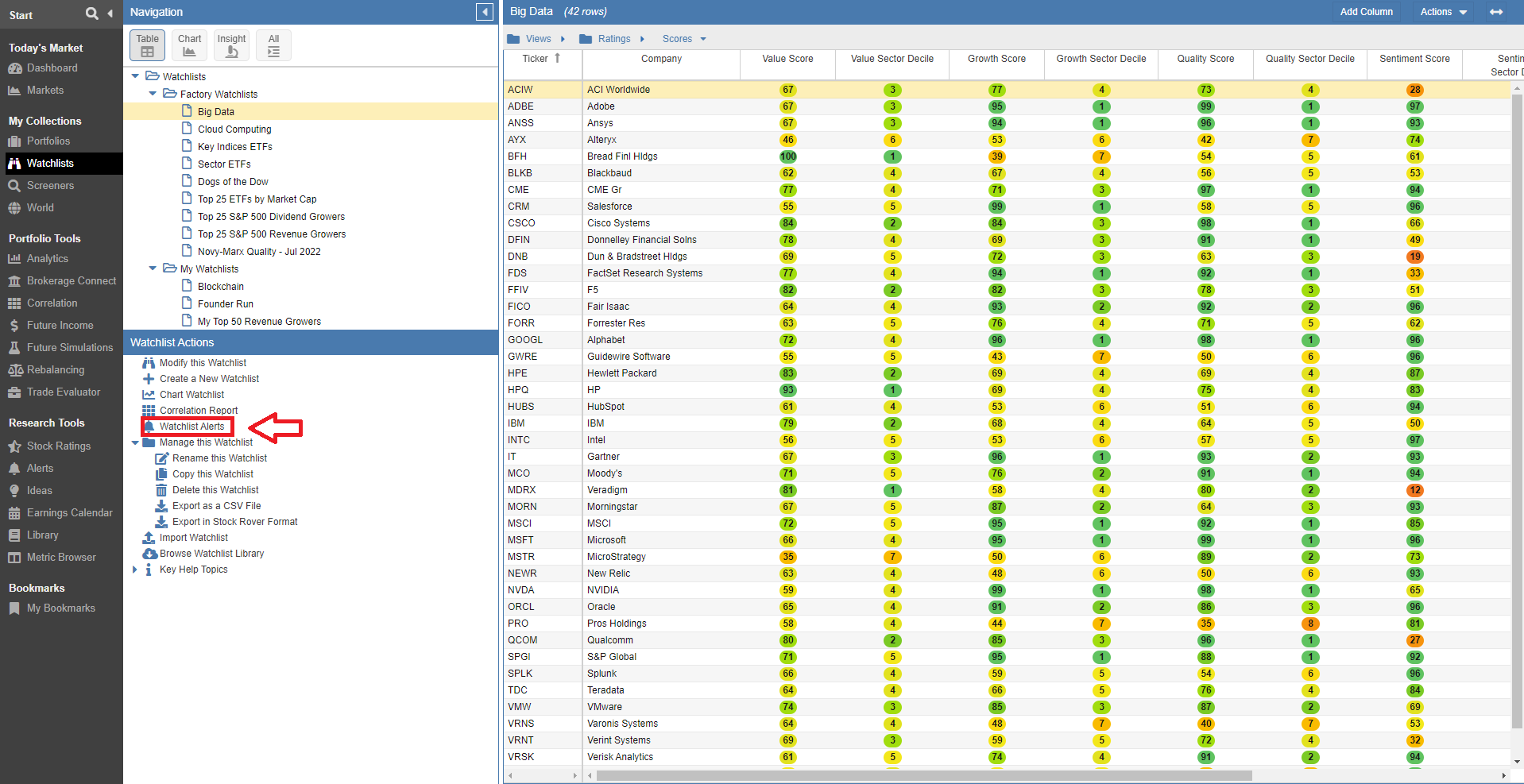Switch to the All view tab
Image resolution: width=1524 pixels, height=784 pixels.
(x=273, y=45)
